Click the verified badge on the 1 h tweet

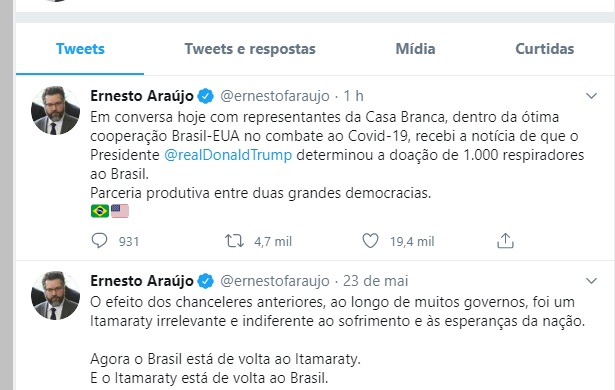click(206, 96)
